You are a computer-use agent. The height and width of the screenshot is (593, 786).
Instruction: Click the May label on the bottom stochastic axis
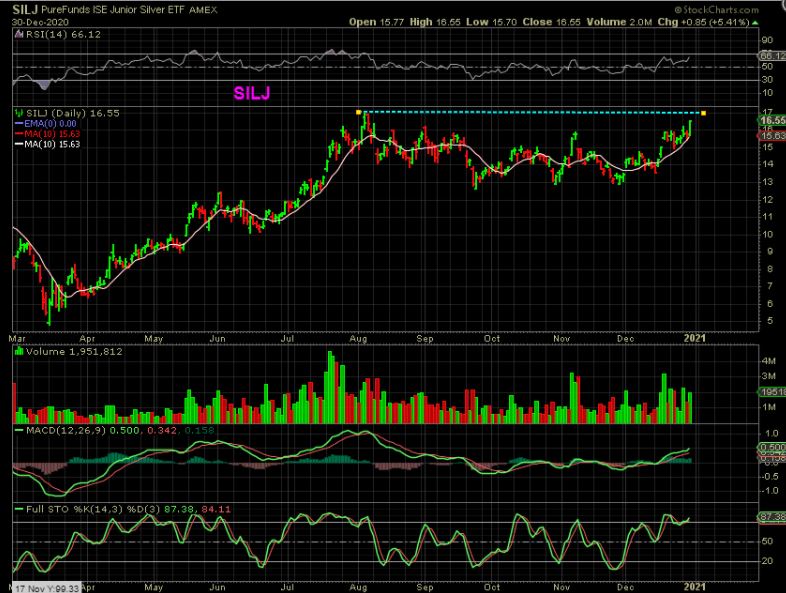tap(154, 587)
